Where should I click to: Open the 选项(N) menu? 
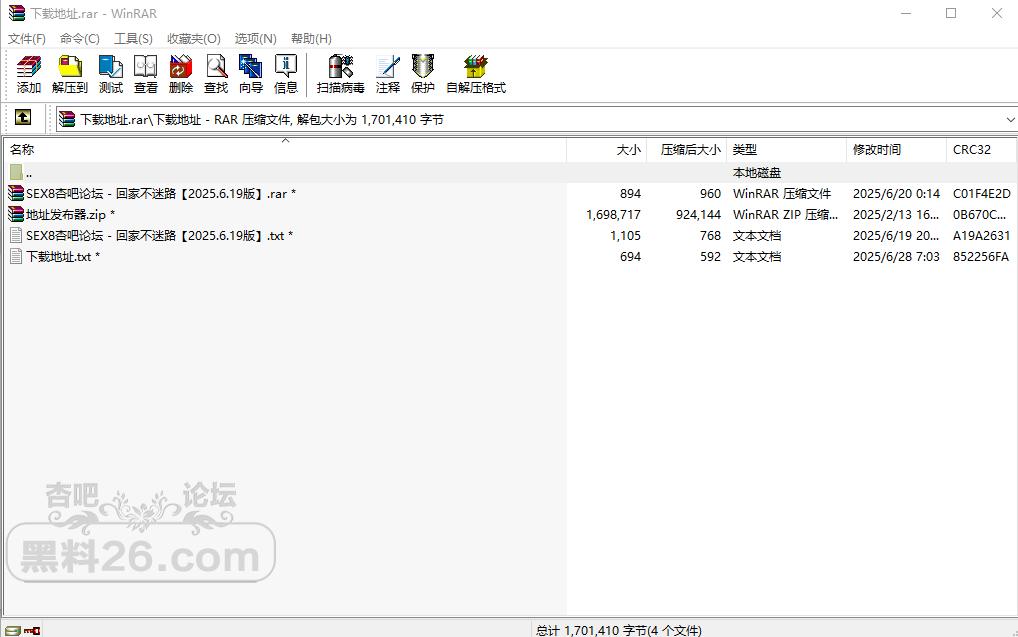coord(255,38)
